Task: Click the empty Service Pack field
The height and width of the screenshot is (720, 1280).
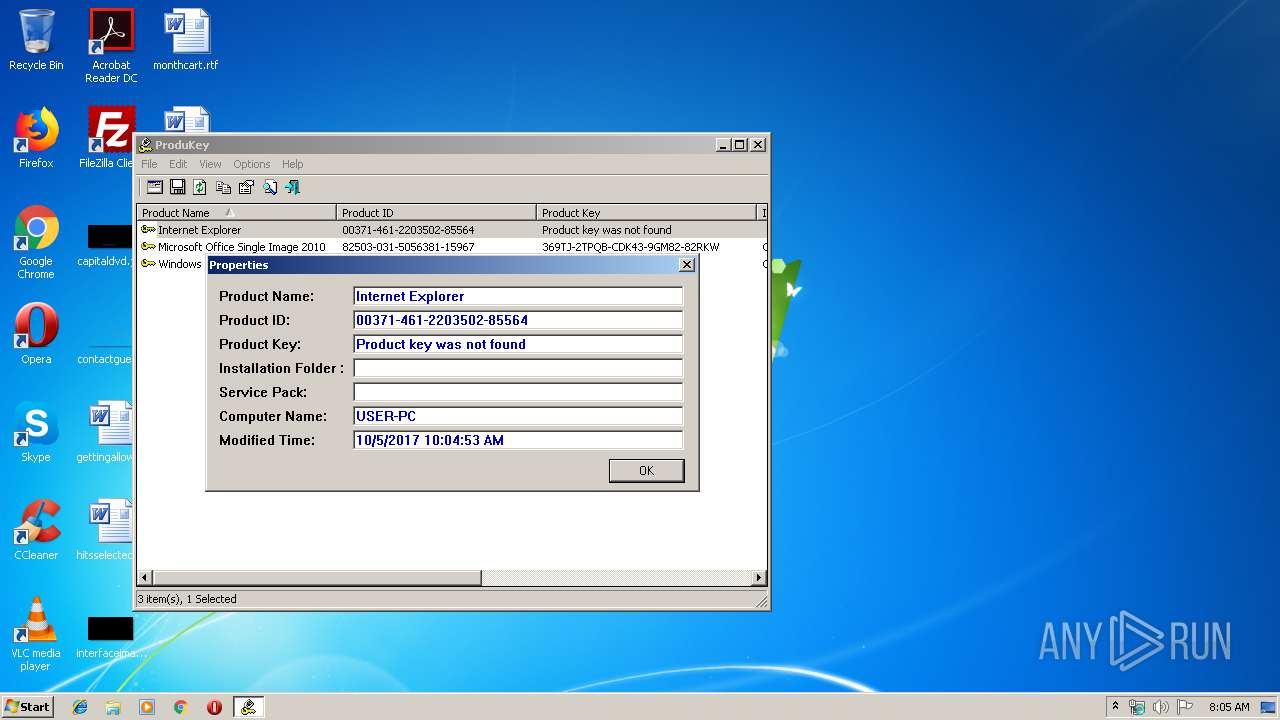Action: coord(518,392)
